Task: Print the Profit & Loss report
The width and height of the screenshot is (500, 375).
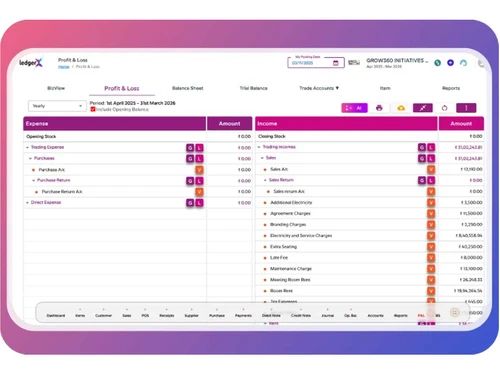Action: click(x=379, y=108)
